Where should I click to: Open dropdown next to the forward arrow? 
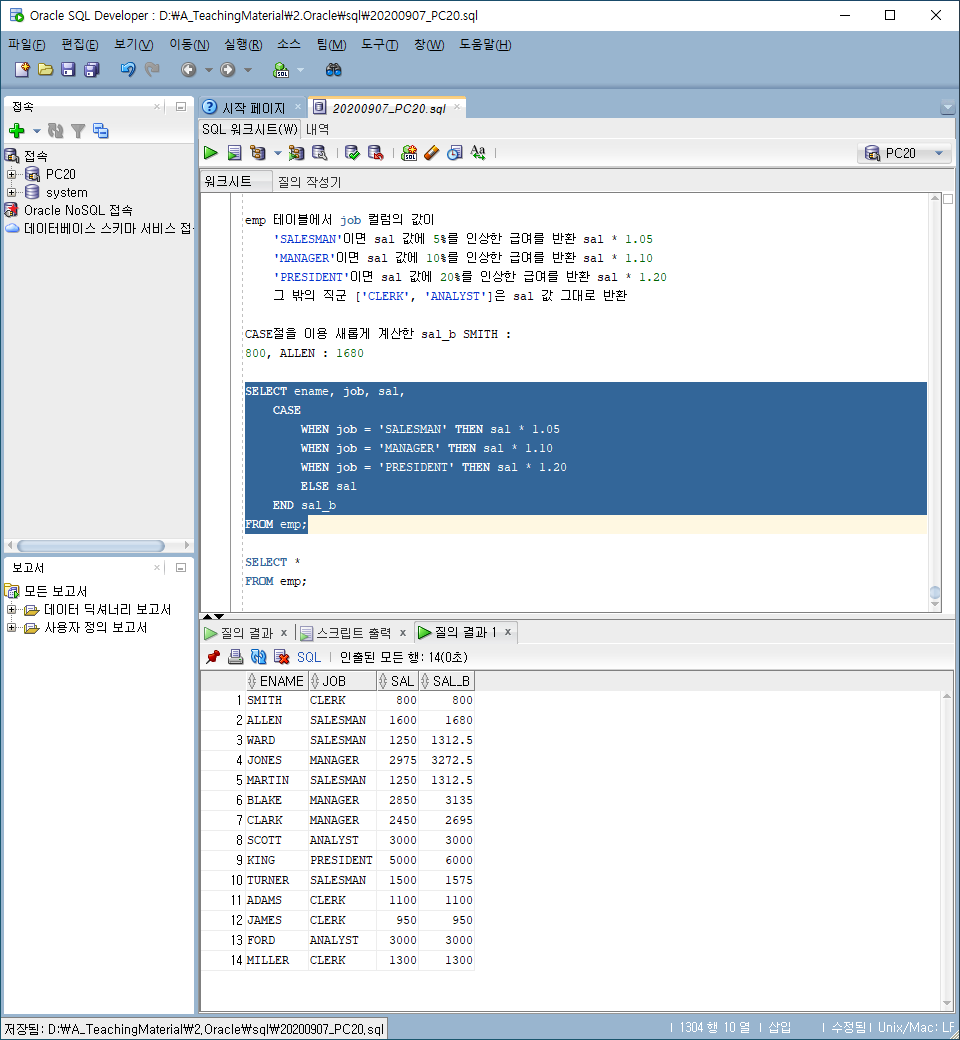(247, 70)
